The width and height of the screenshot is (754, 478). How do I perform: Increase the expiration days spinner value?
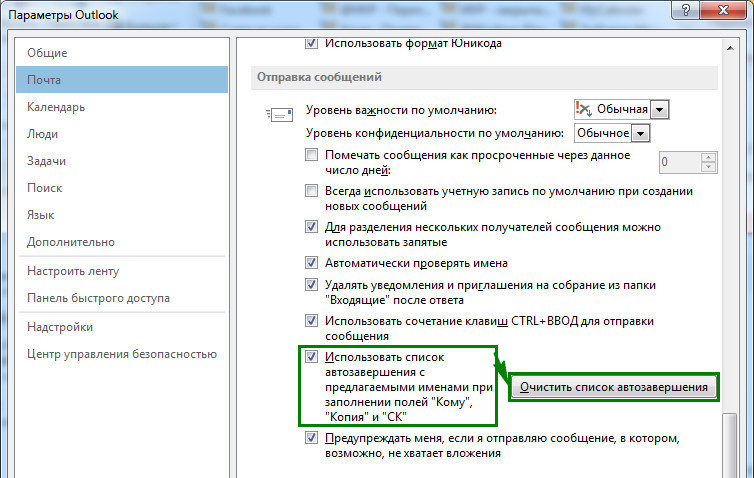708,157
